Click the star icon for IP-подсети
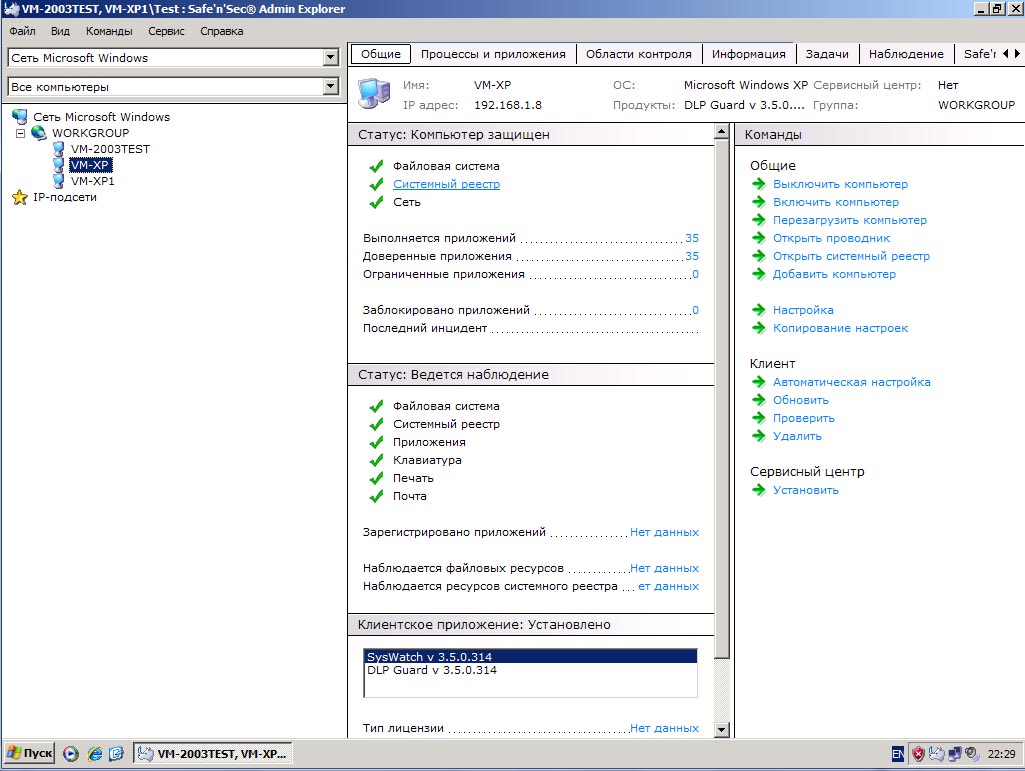 coord(20,197)
